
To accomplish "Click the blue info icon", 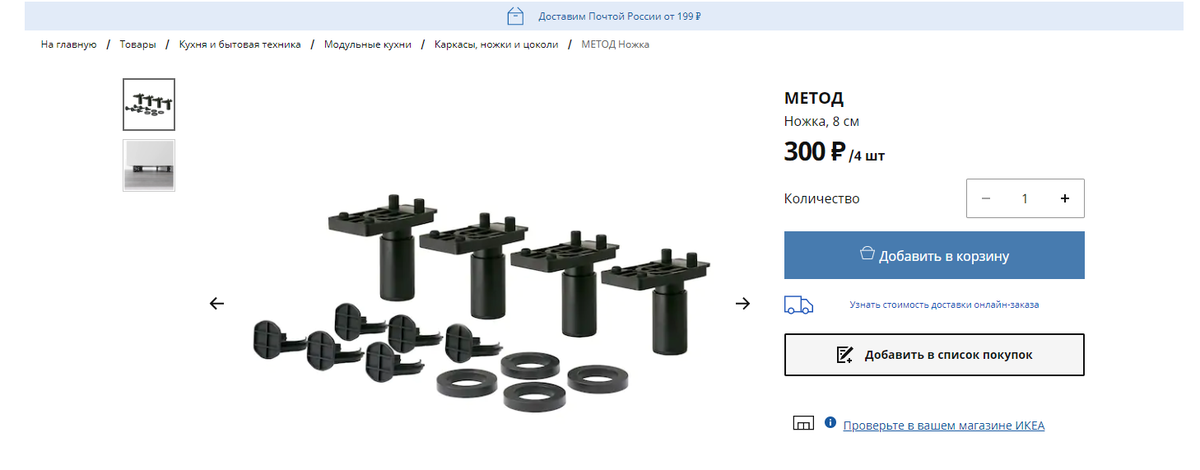I will point(830,423).
